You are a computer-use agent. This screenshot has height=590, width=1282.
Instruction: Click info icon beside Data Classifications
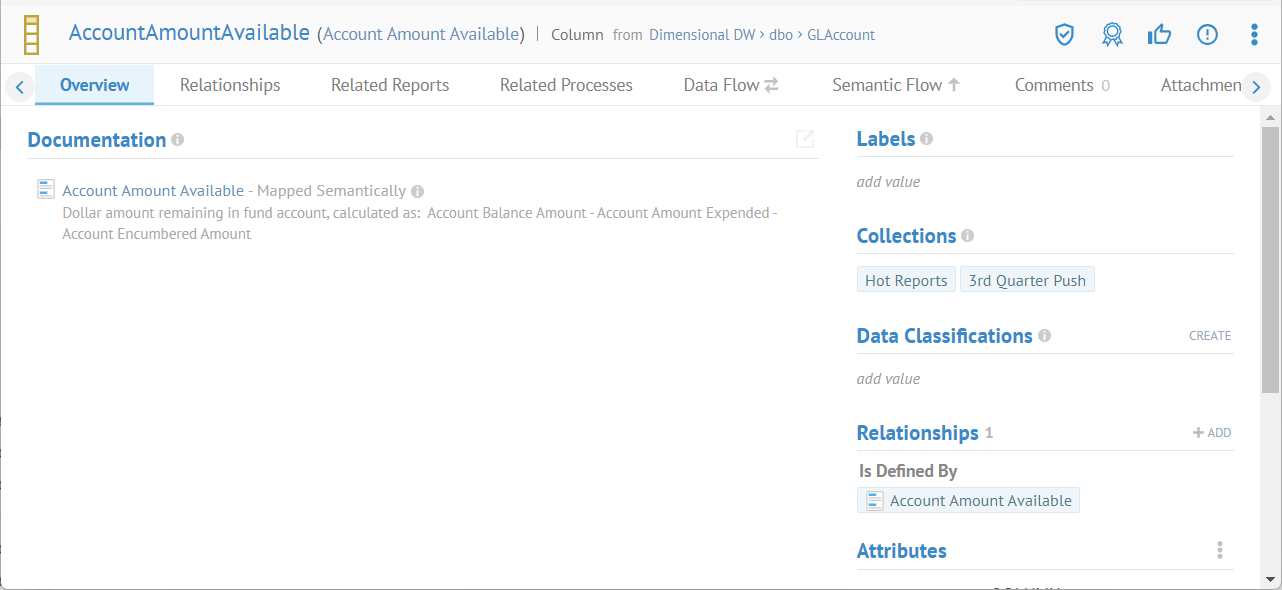(x=1044, y=336)
